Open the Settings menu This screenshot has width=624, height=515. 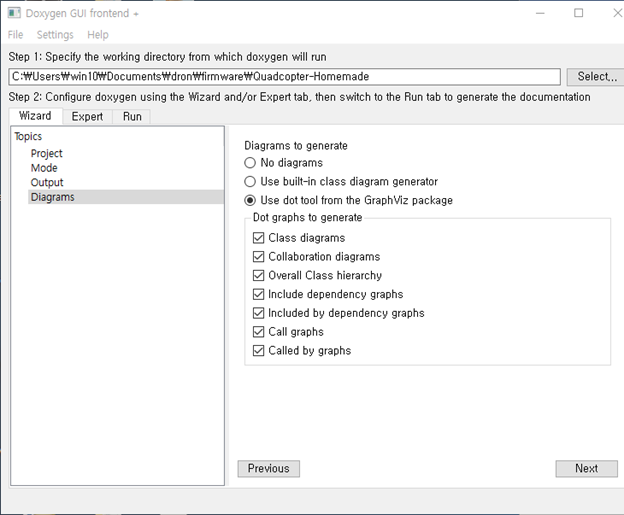coord(55,35)
